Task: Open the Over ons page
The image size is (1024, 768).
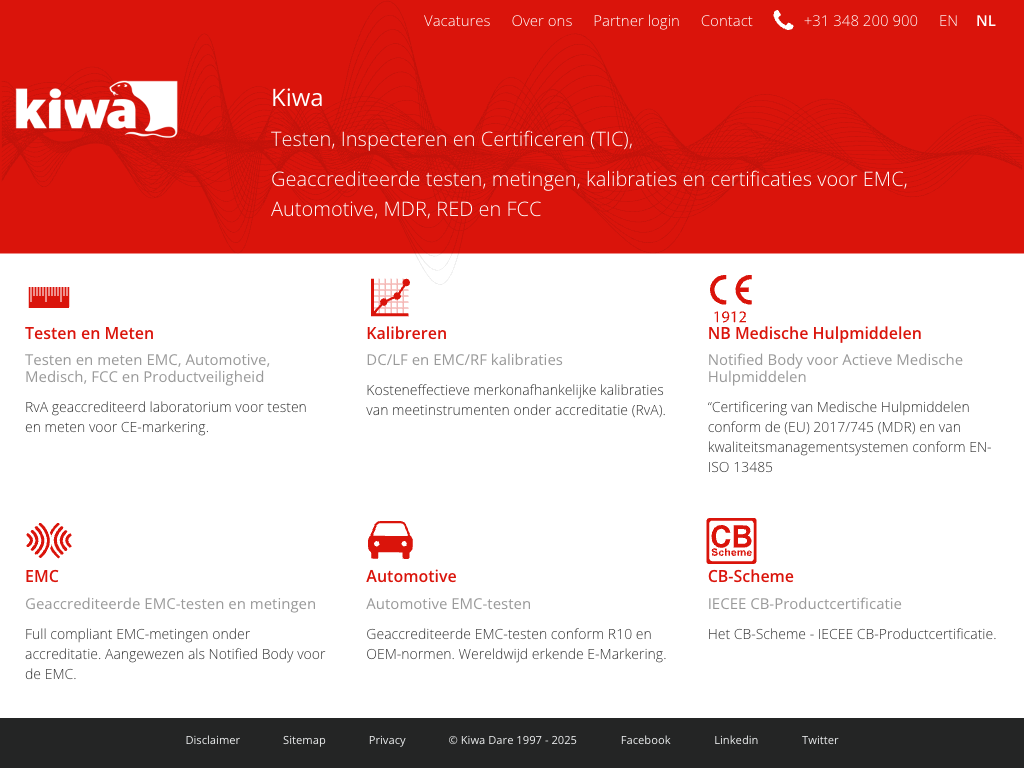Action: pos(542,20)
